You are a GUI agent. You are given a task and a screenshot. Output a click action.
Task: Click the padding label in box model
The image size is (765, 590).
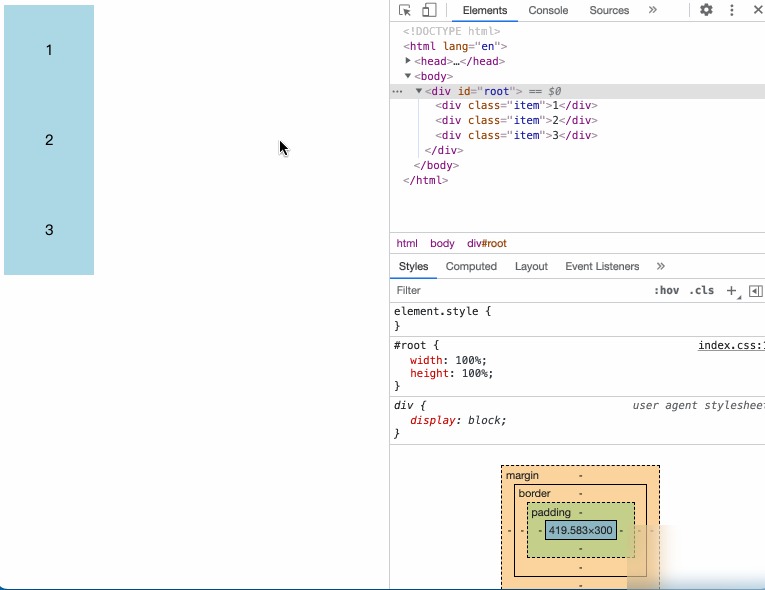(551, 512)
